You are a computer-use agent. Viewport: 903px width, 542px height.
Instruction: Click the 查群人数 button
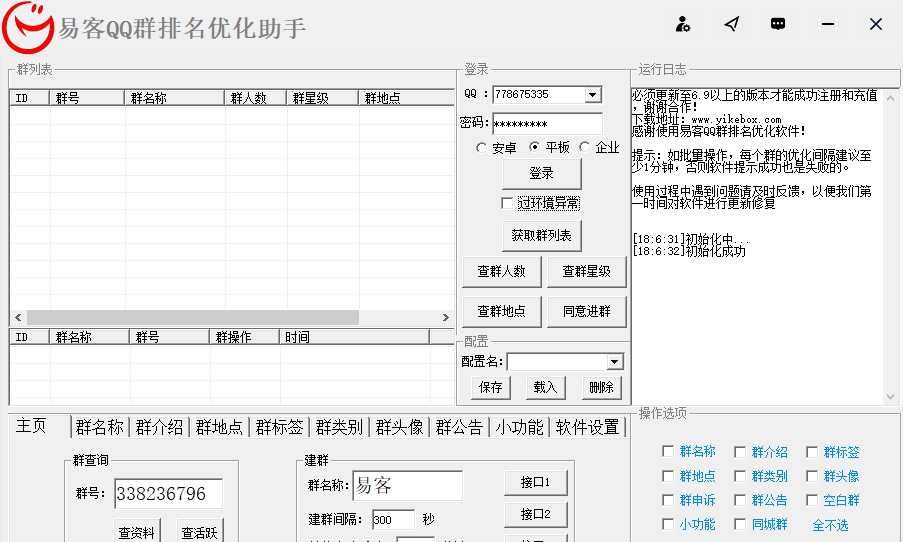click(x=502, y=272)
